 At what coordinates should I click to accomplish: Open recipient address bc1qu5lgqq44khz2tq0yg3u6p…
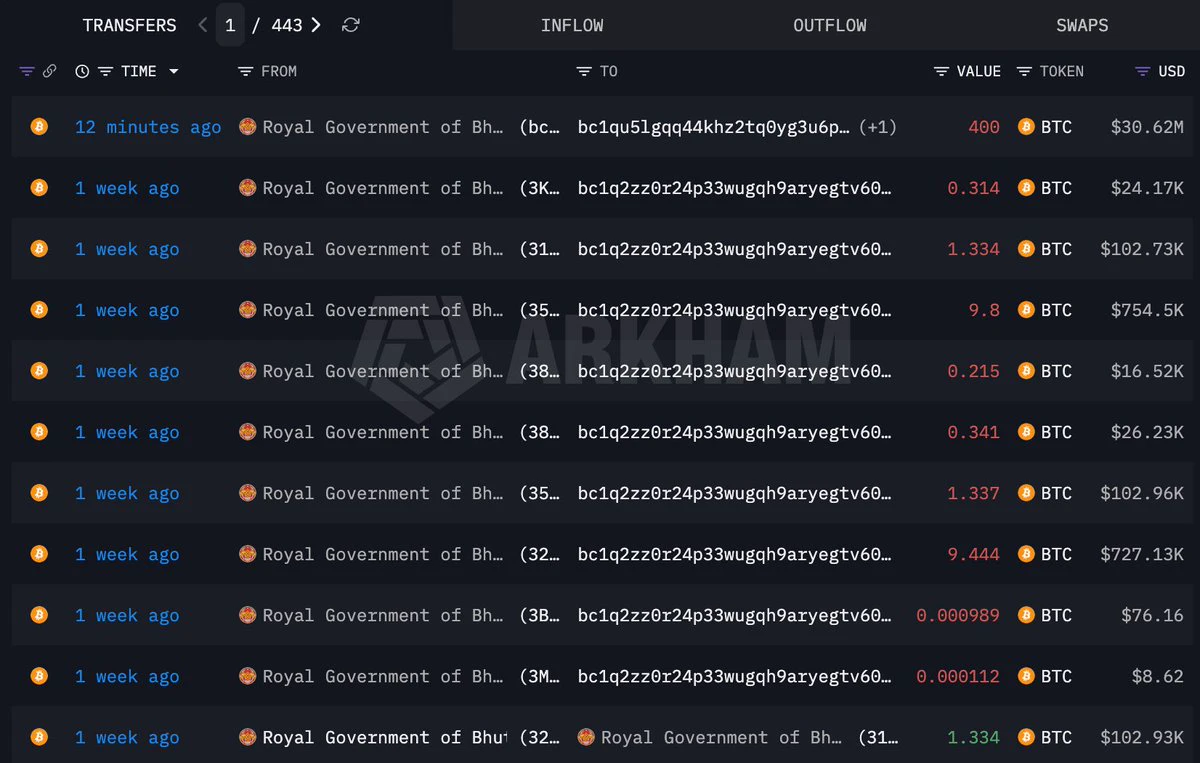(x=714, y=127)
